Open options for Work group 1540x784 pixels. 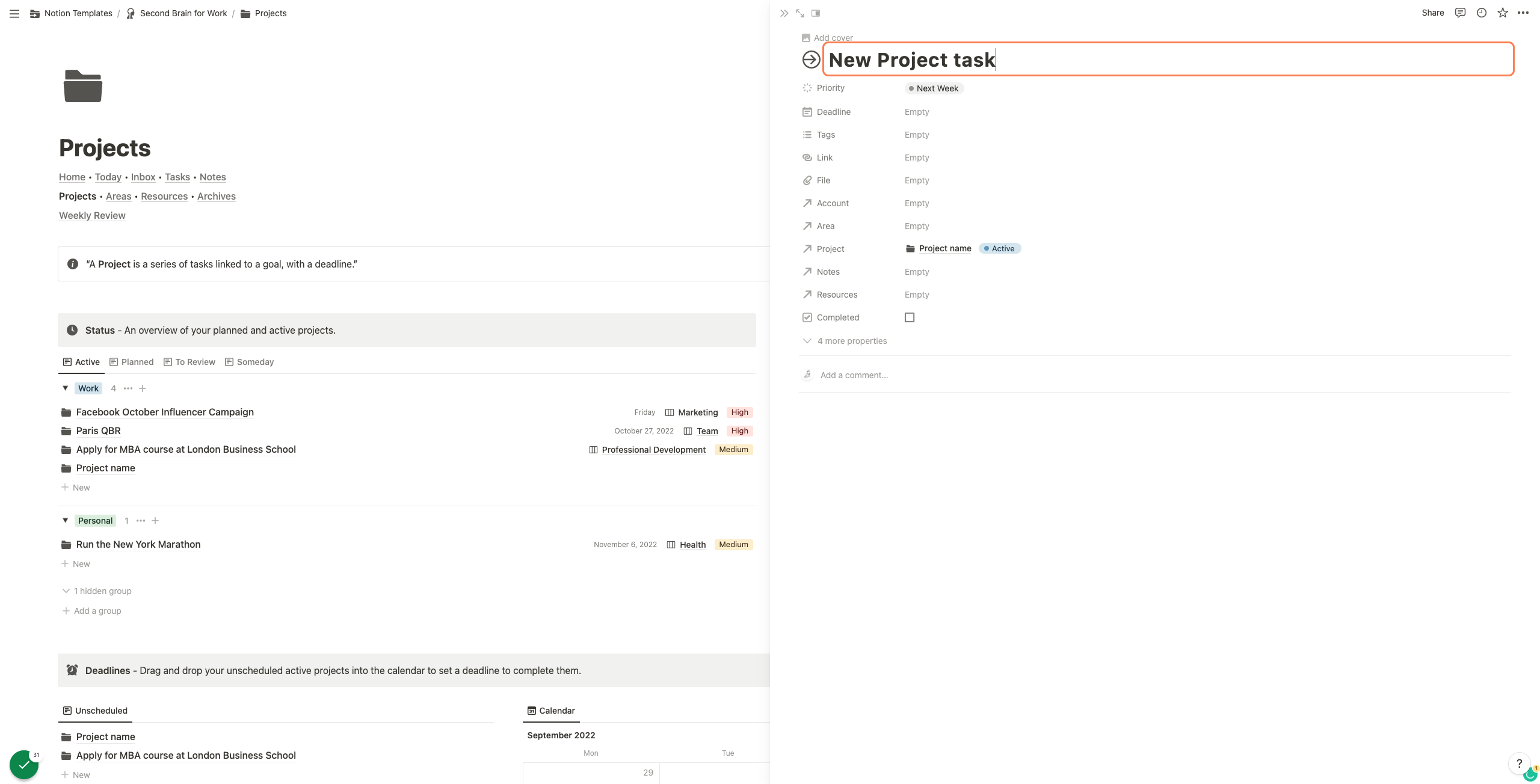(128, 388)
